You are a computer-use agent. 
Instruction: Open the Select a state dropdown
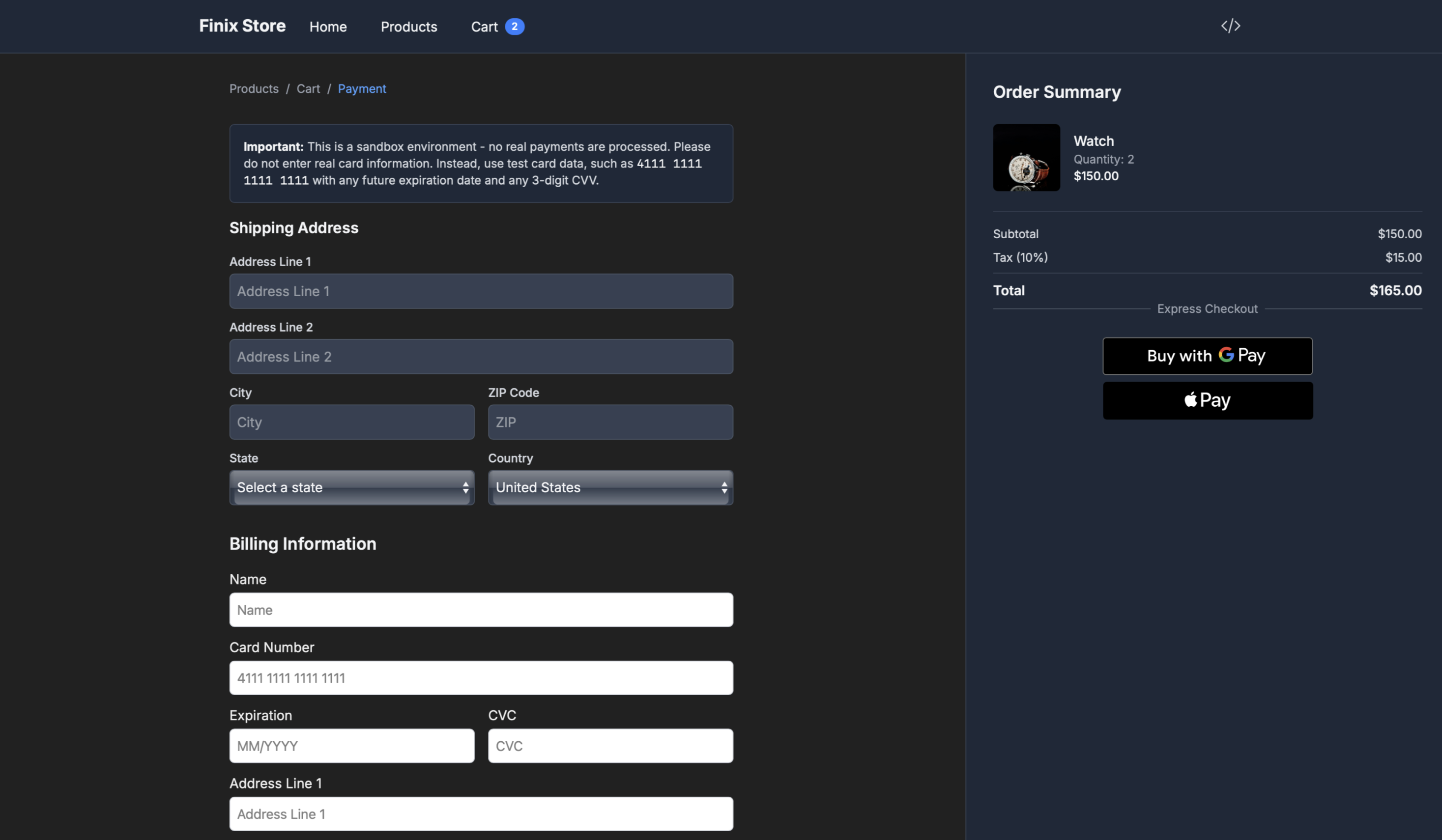click(351, 488)
